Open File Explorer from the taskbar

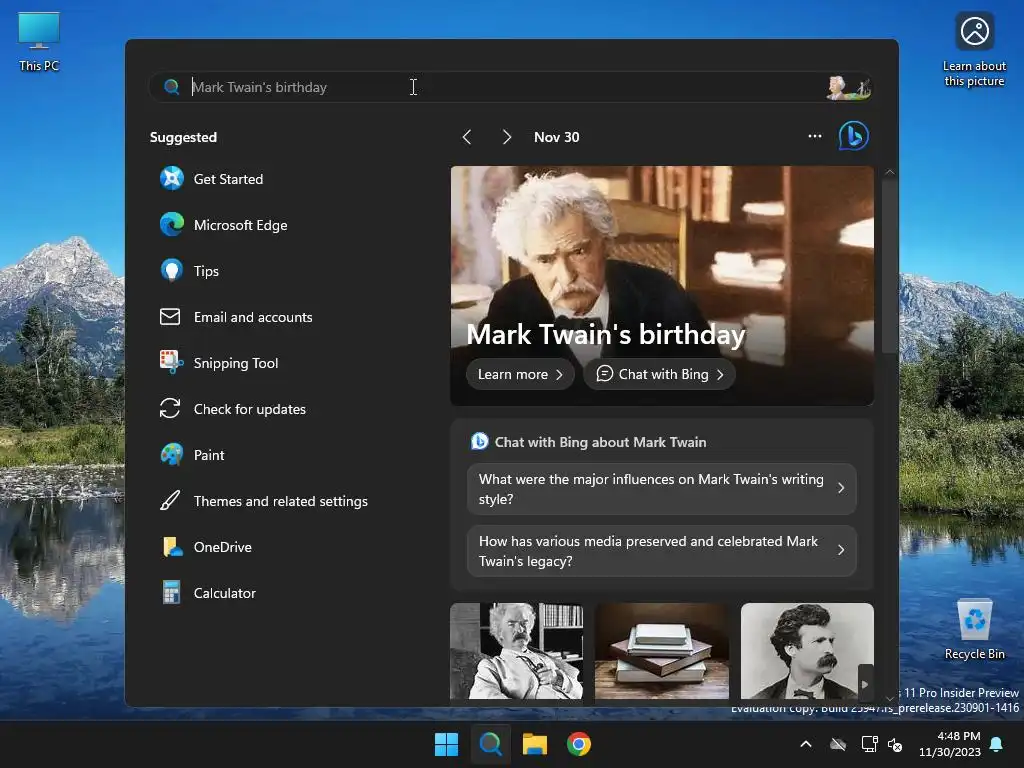[x=535, y=744]
